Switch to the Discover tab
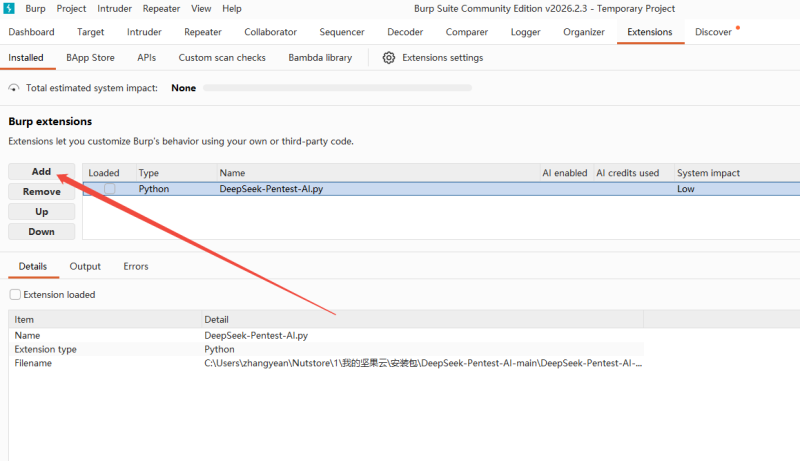The image size is (800, 461). click(x=714, y=32)
